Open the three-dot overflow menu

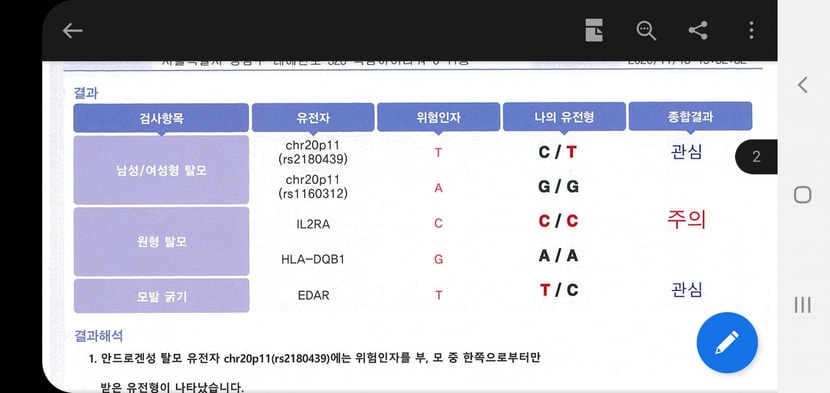click(751, 30)
